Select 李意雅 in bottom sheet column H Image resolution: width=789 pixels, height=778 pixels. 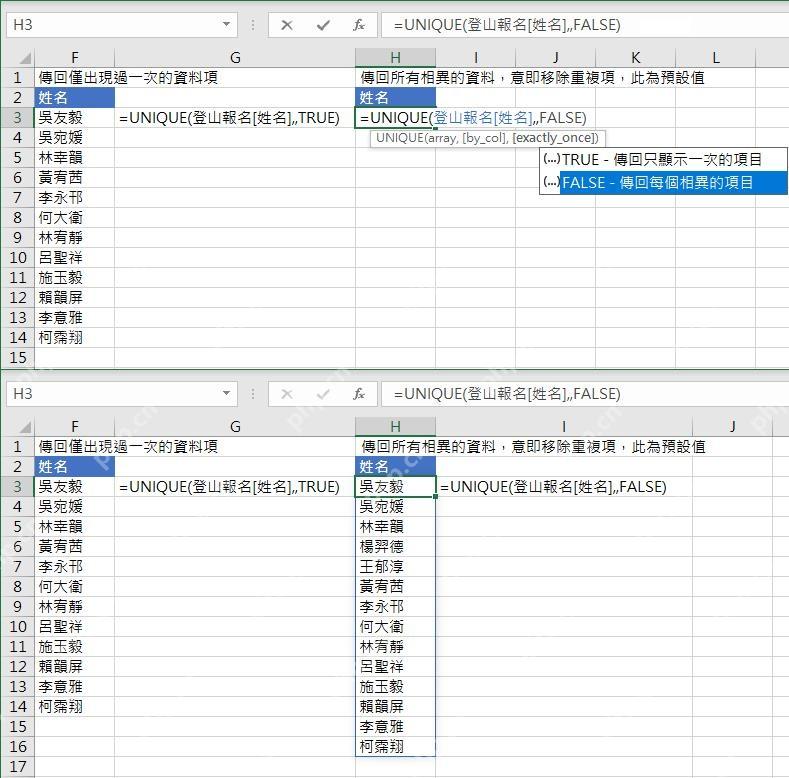[x=396, y=727]
